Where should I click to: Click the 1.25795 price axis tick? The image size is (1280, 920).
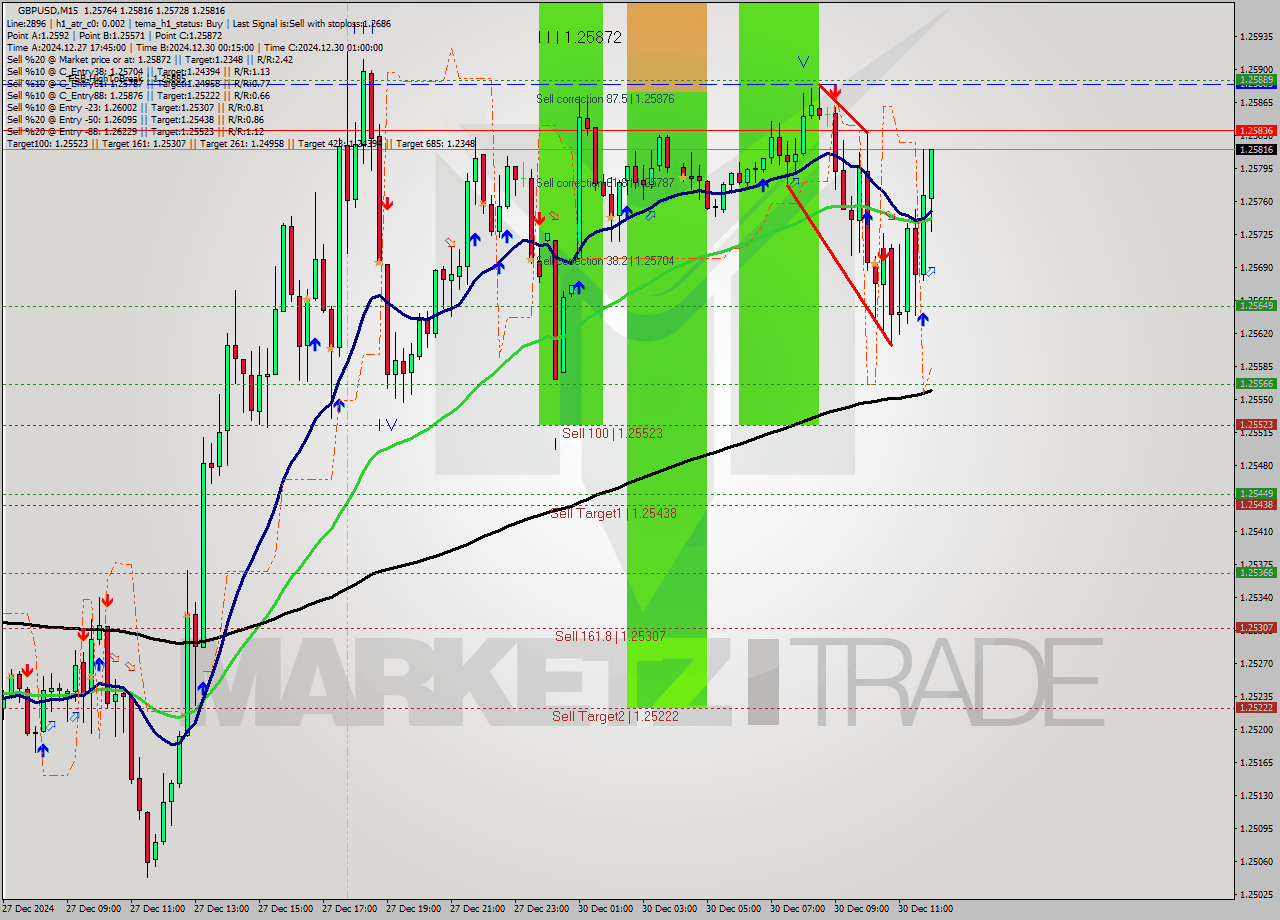click(1256, 168)
